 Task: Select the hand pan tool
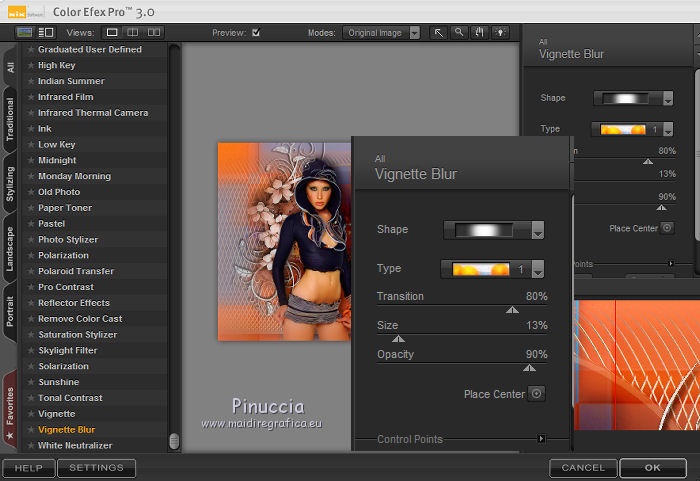tap(479, 33)
